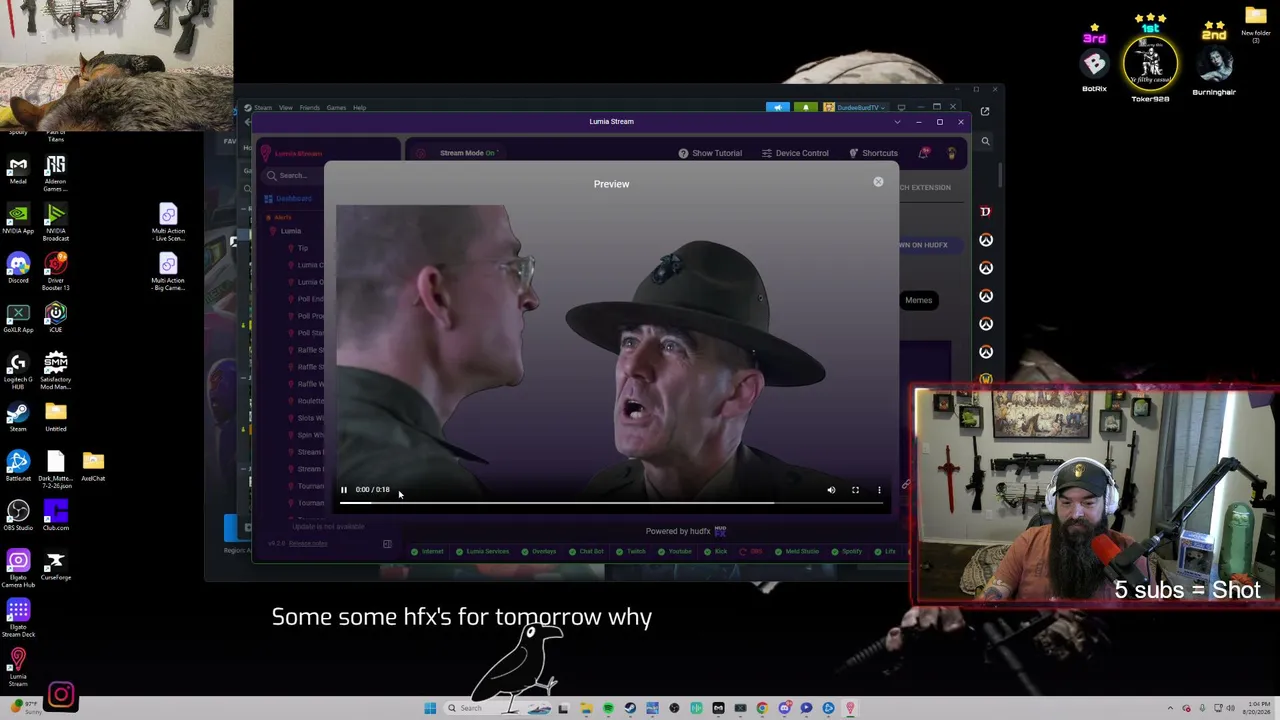
Task: Open the Lumia Stream desktop shortcut
Action: coord(18,667)
